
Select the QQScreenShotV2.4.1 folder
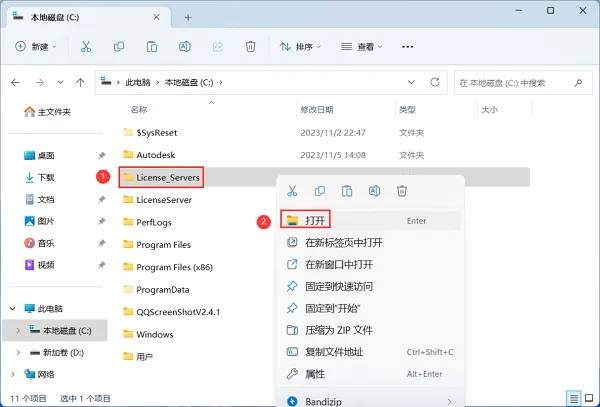click(x=172, y=312)
